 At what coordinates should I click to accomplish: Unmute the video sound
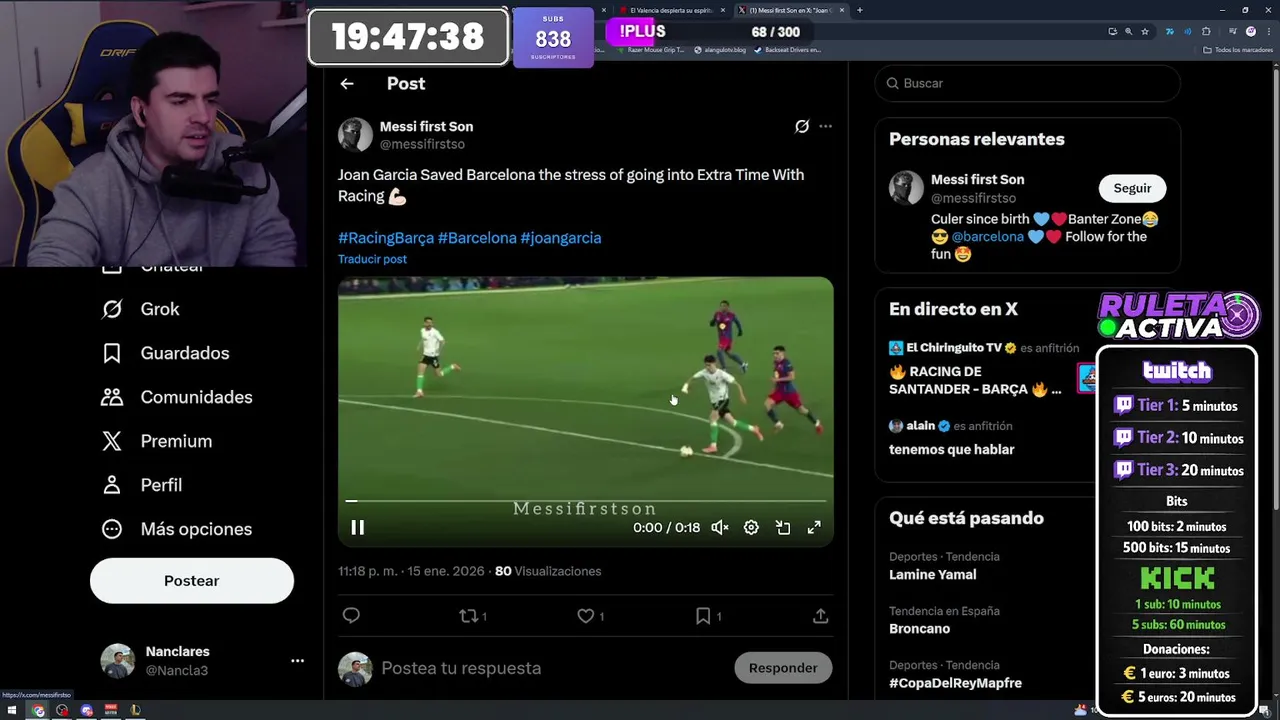tap(720, 527)
